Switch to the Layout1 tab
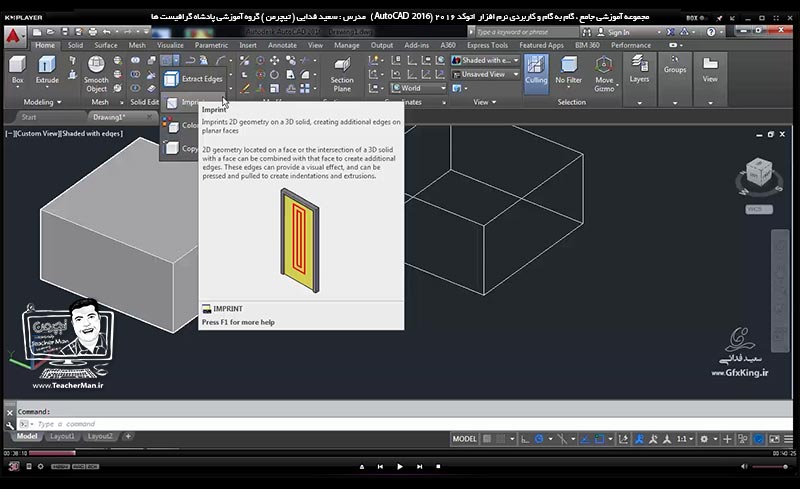This screenshot has width=800, height=489. click(62, 436)
